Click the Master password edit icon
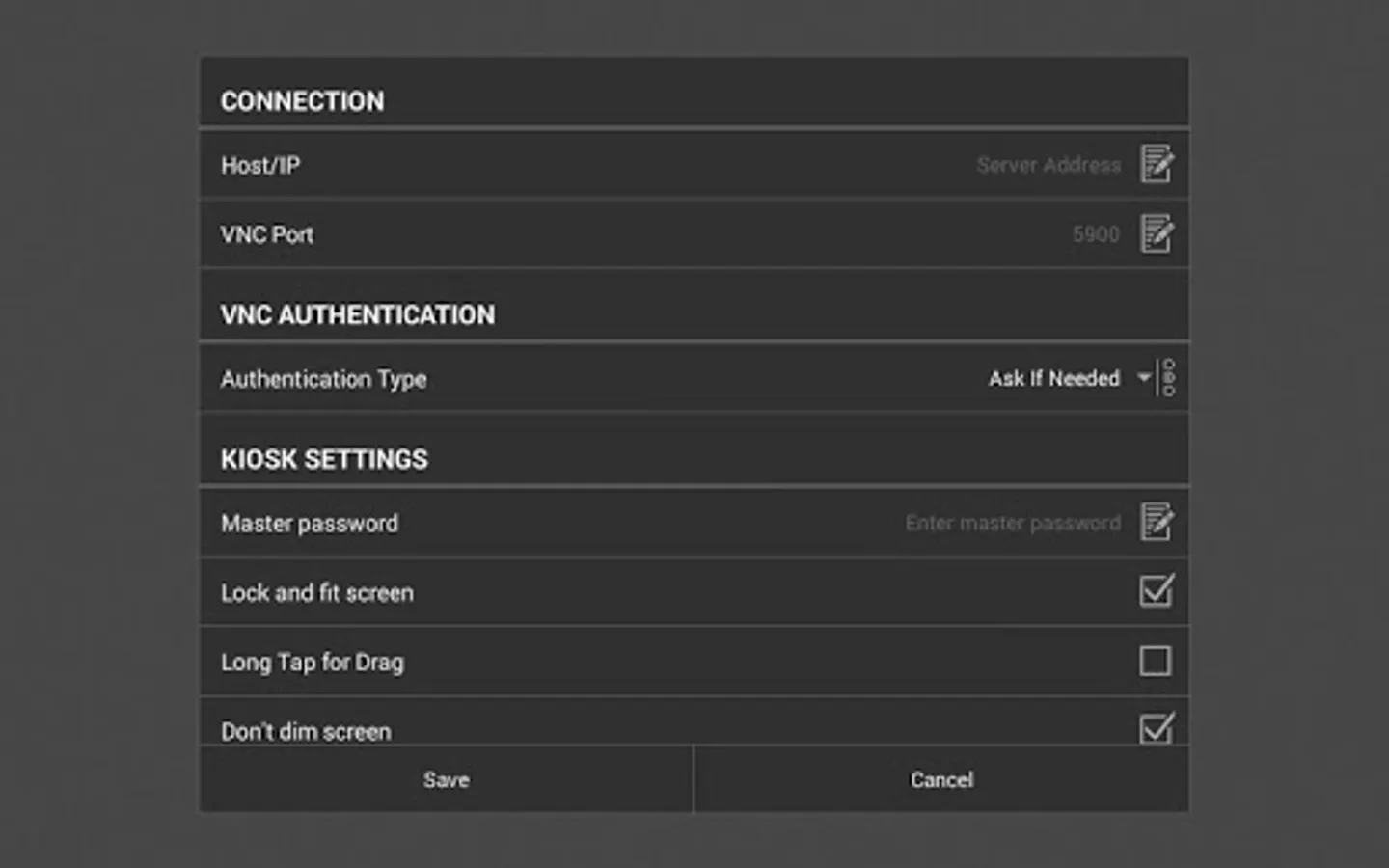 click(x=1157, y=522)
